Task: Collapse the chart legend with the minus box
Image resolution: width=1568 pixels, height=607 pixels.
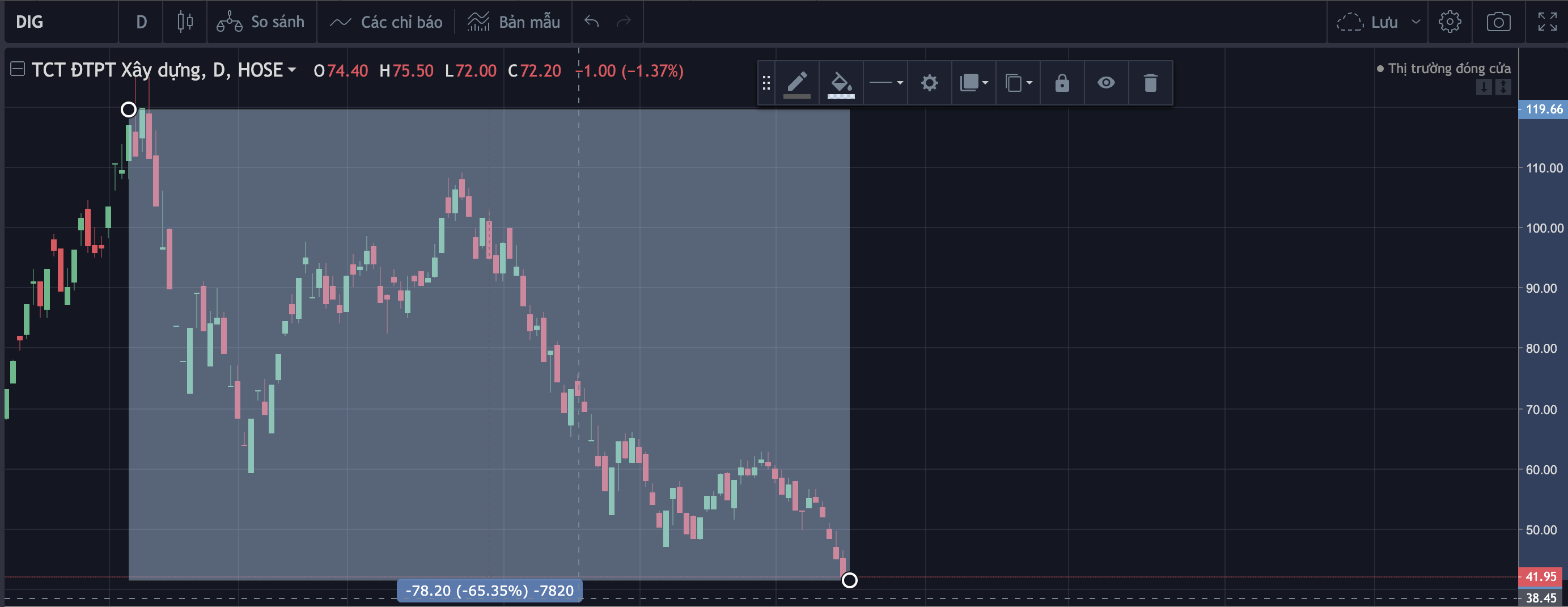Action: point(17,69)
